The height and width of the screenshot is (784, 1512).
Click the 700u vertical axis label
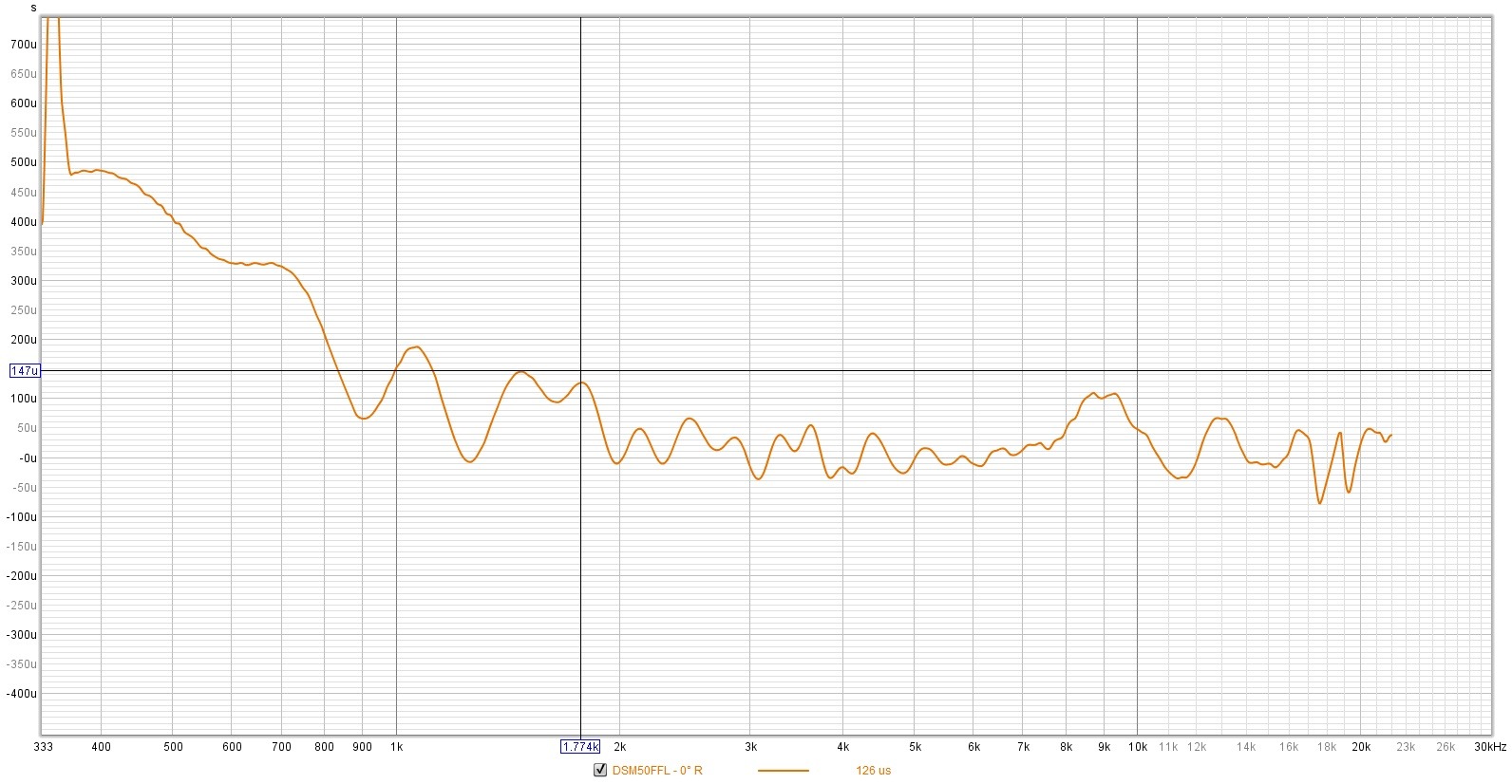pos(24,44)
